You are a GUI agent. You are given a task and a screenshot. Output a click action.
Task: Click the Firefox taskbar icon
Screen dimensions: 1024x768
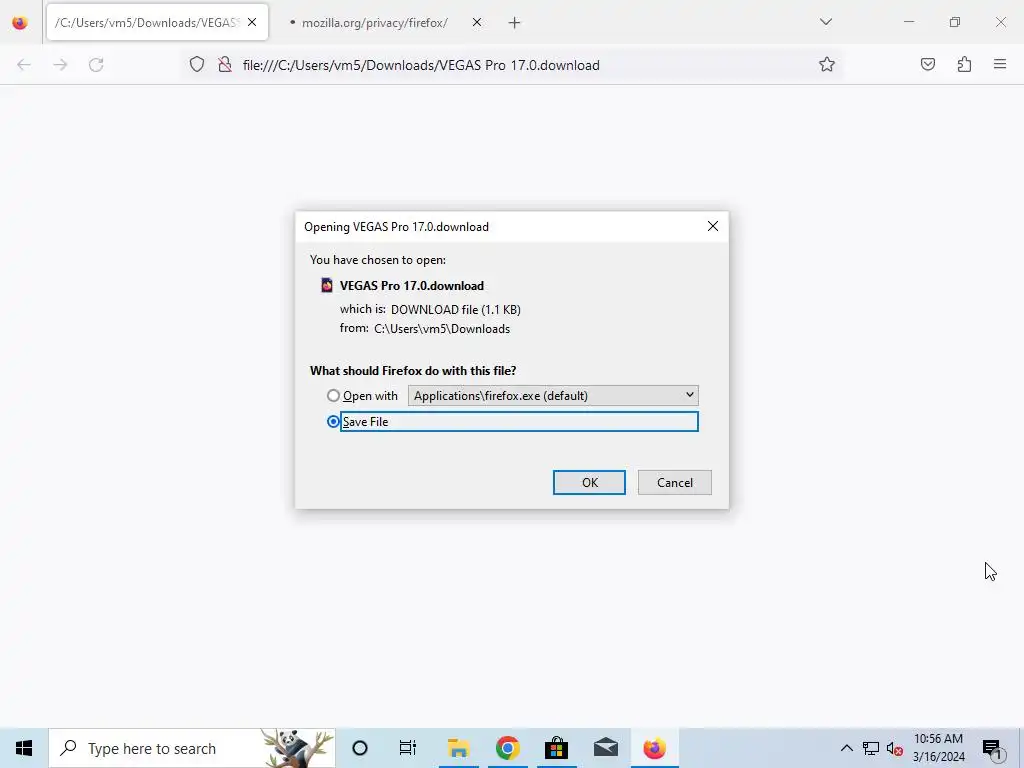(x=654, y=748)
